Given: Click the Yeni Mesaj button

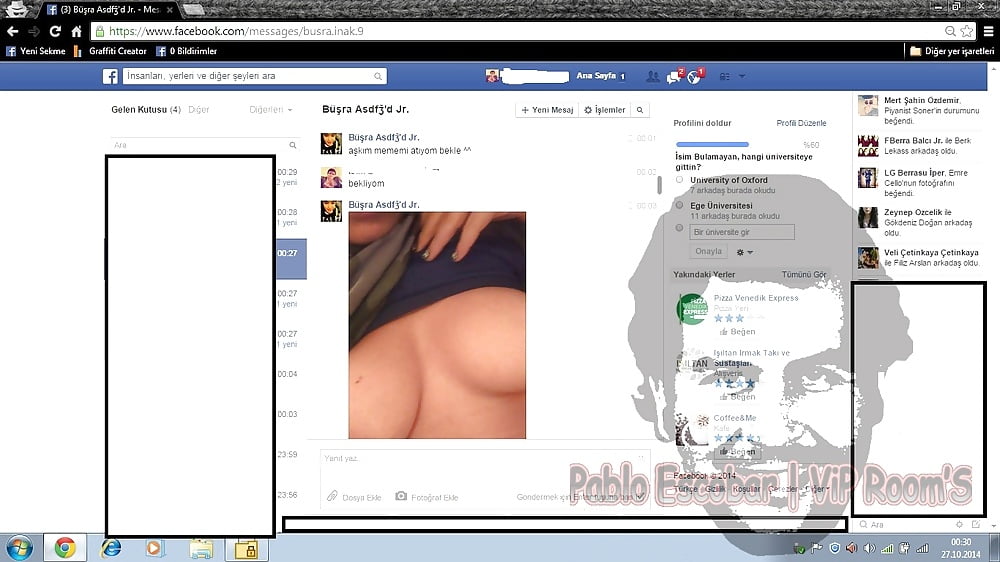Looking at the screenshot, I should tap(547, 110).
